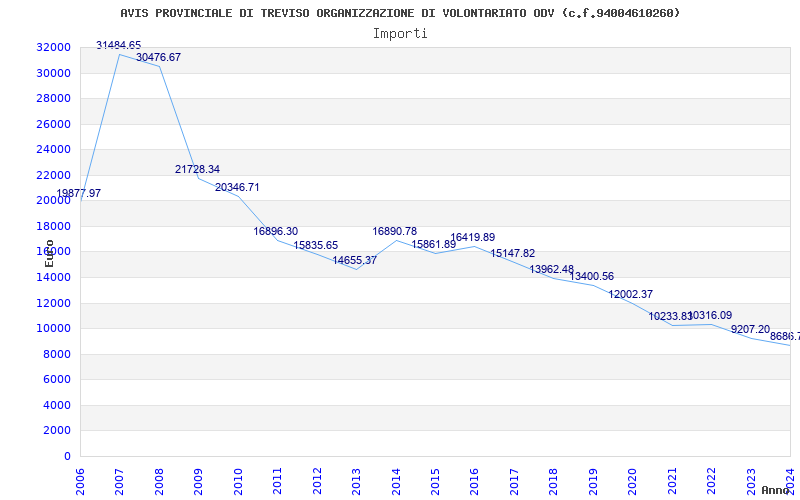This screenshot has width=800, height=500.
Task: Click the x-axis year 2007
Action: tap(119, 481)
